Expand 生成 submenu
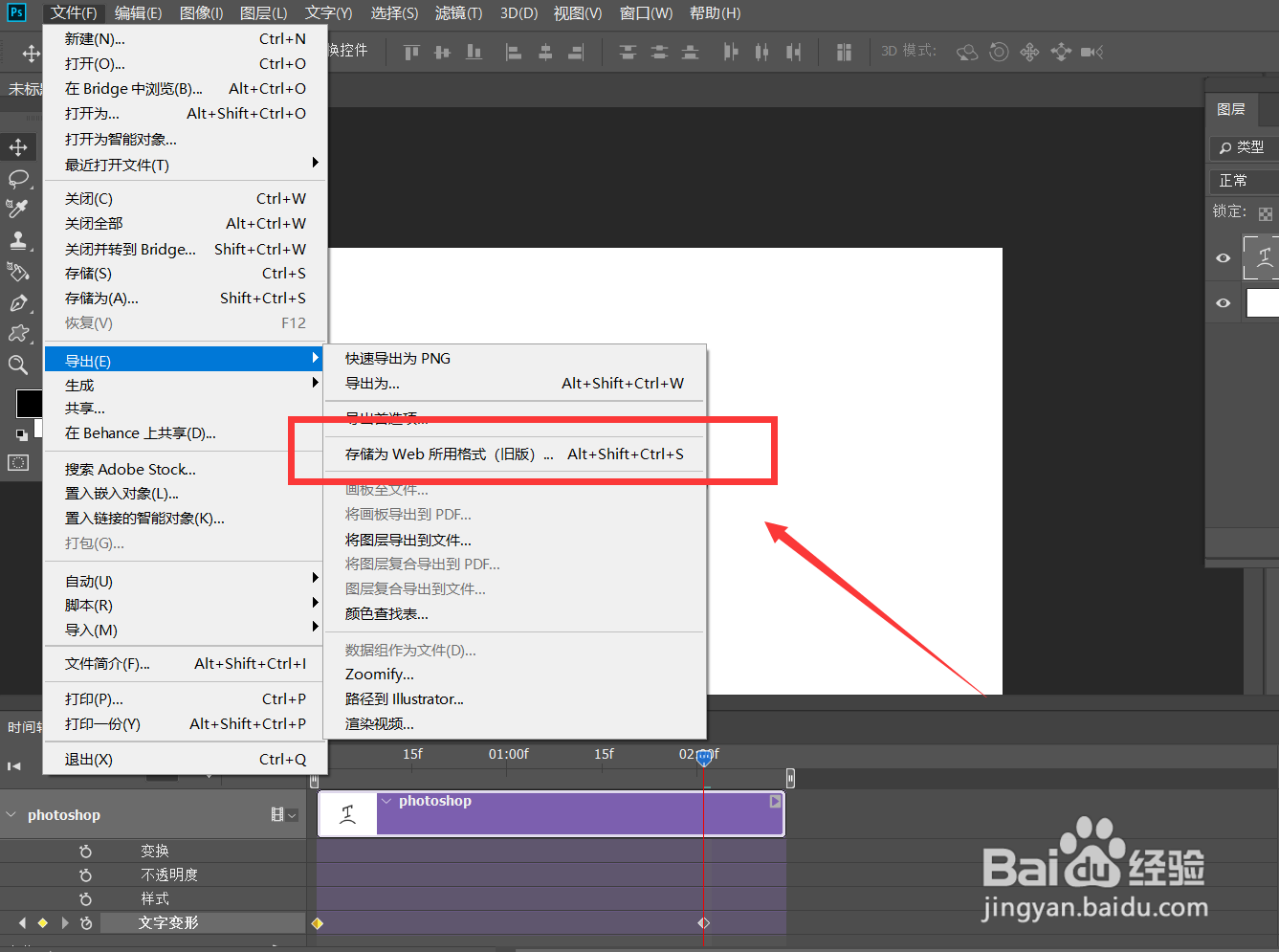Image resolution: width=1279 pixels, height=952 pixels. click(x=315, y=383)
